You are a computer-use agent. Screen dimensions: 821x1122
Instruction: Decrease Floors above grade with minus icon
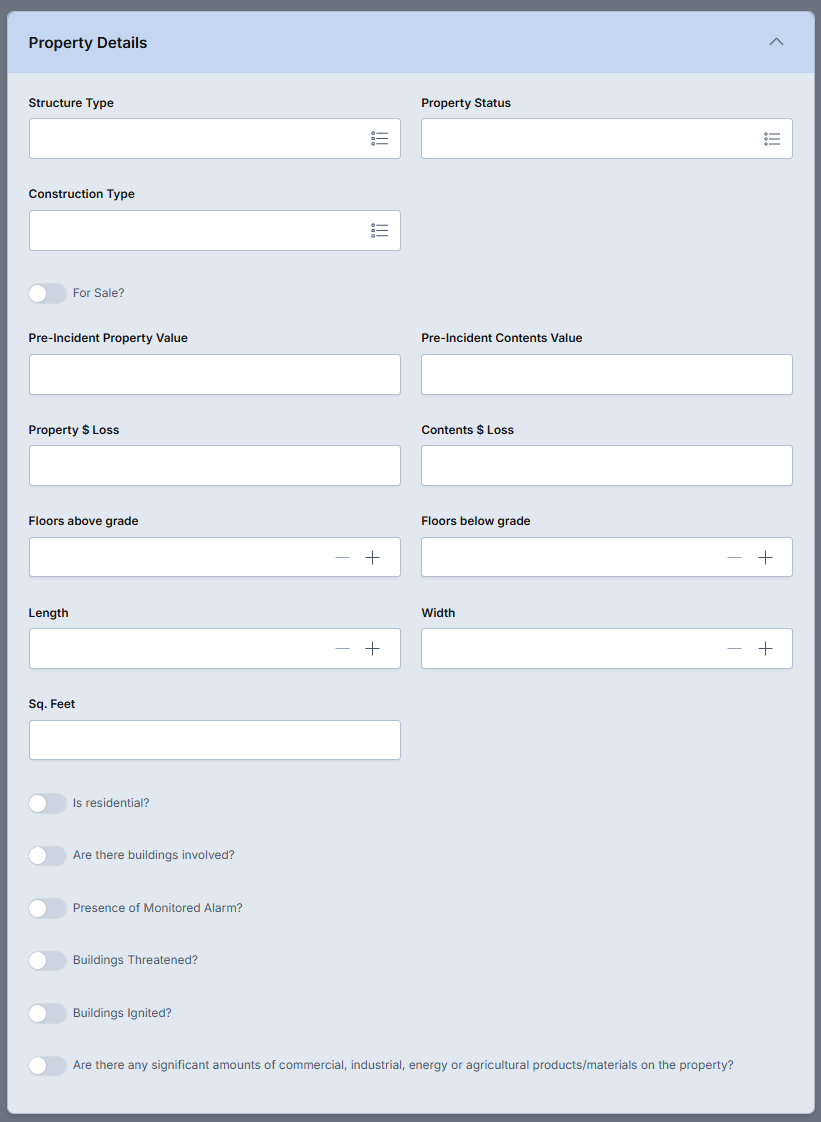click(342, 557)
